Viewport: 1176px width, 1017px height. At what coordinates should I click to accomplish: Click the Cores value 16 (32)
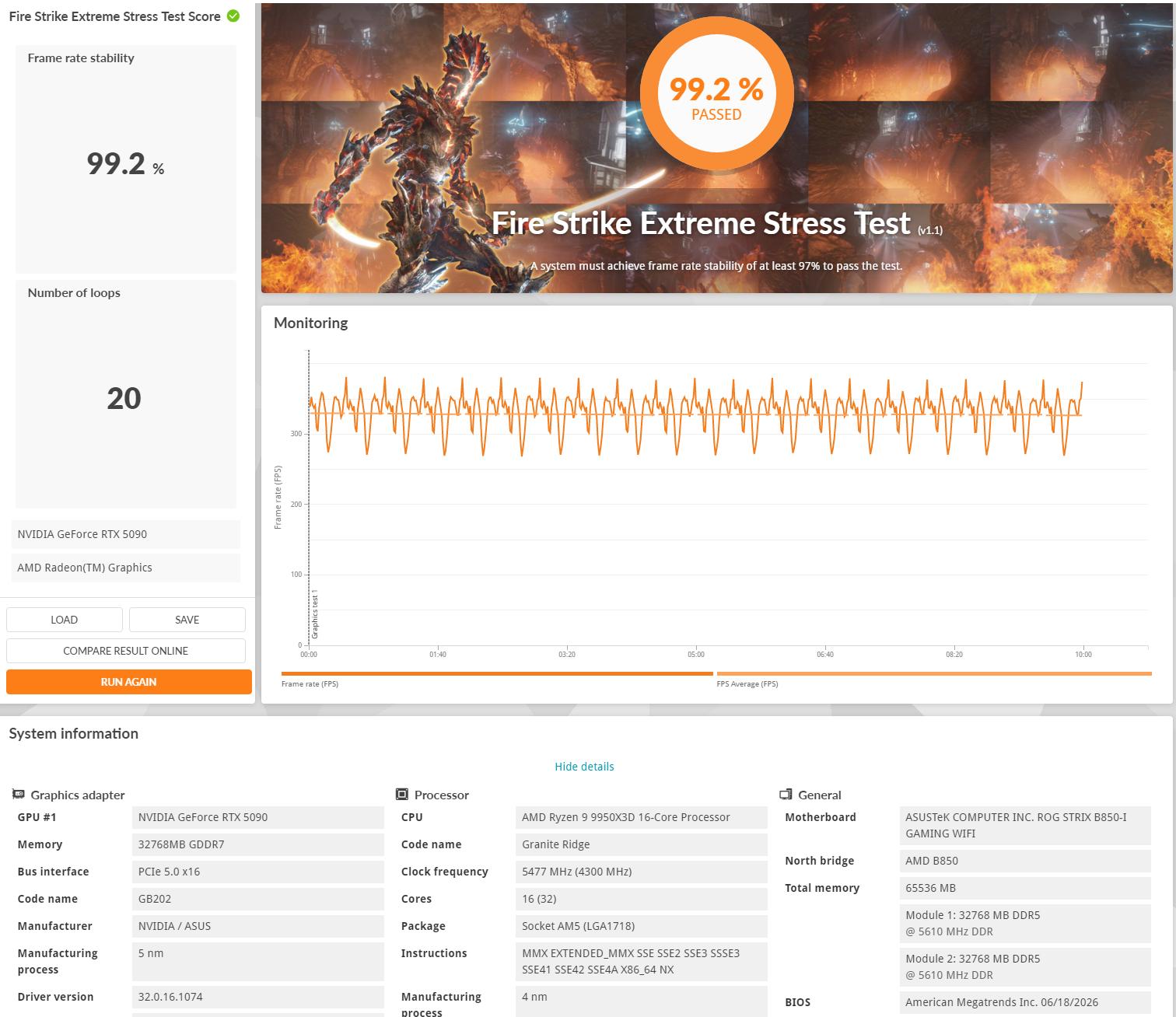[642, 899]
